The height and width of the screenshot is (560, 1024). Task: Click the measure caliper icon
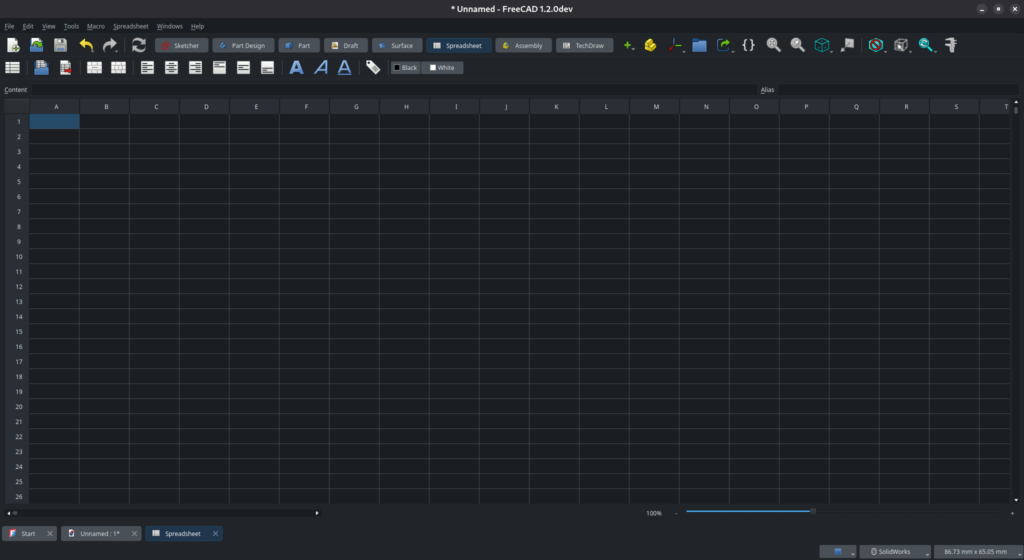tap(951, 45)
